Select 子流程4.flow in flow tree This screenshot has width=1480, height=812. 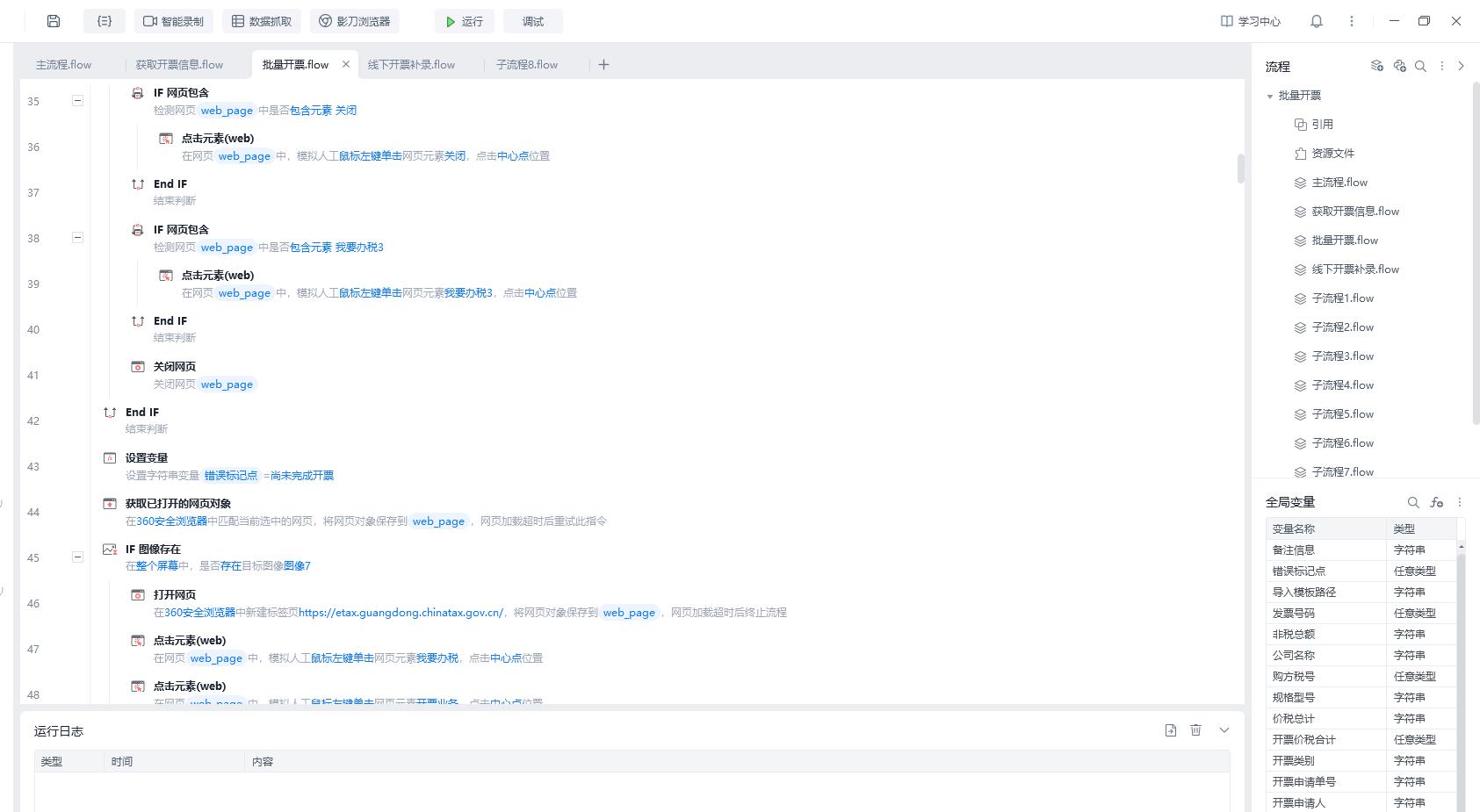[1342, 385]
